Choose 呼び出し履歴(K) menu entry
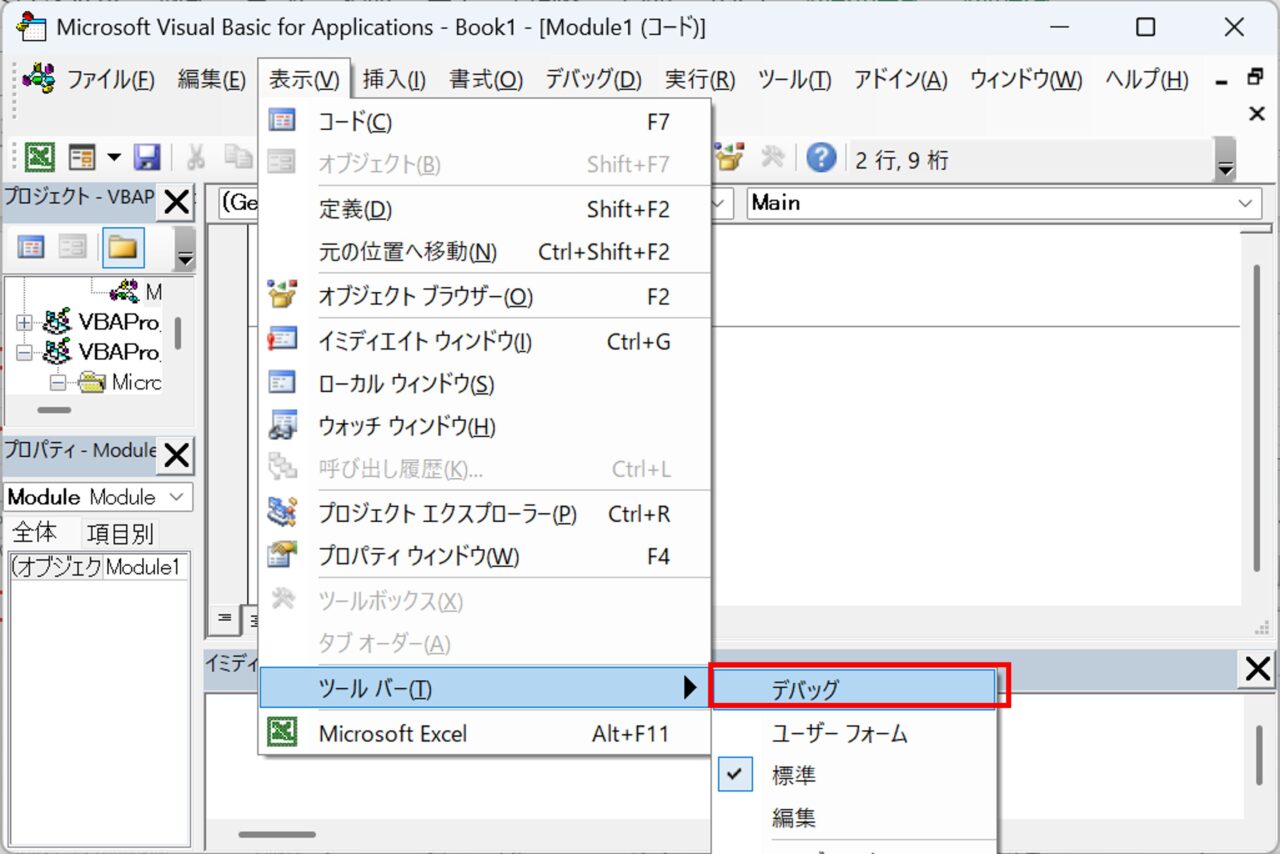The image size is (1280, 854). click(484, 469)
